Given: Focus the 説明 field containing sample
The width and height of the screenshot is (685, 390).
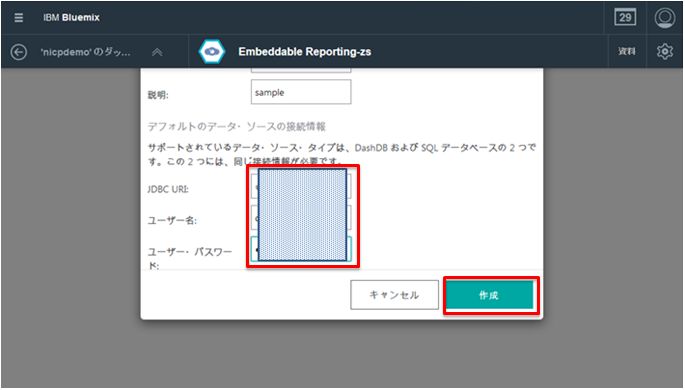Looking at the screenshot, I should click(301, 92).
